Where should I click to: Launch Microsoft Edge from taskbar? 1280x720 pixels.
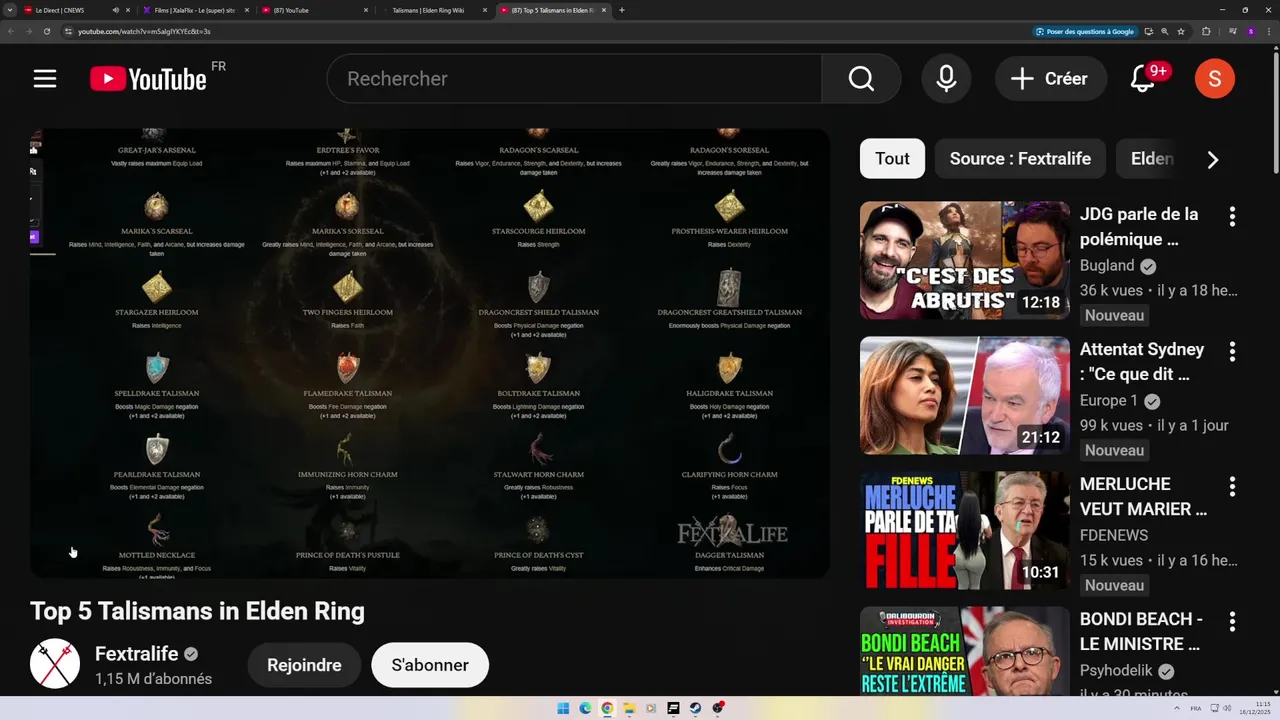pyautogui.click(x=585, y=708)
